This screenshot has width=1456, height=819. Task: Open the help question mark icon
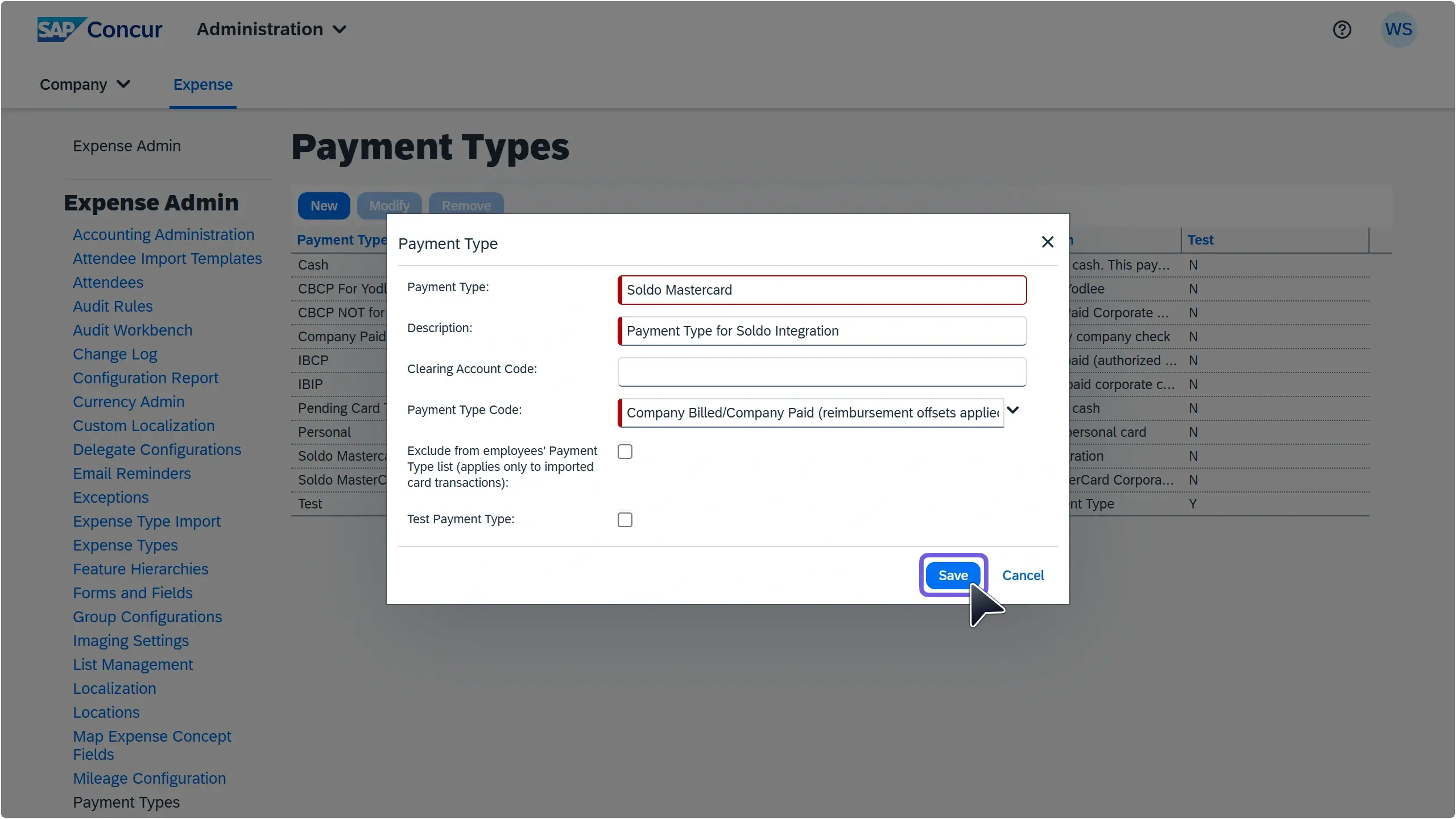pos(1342,29)
